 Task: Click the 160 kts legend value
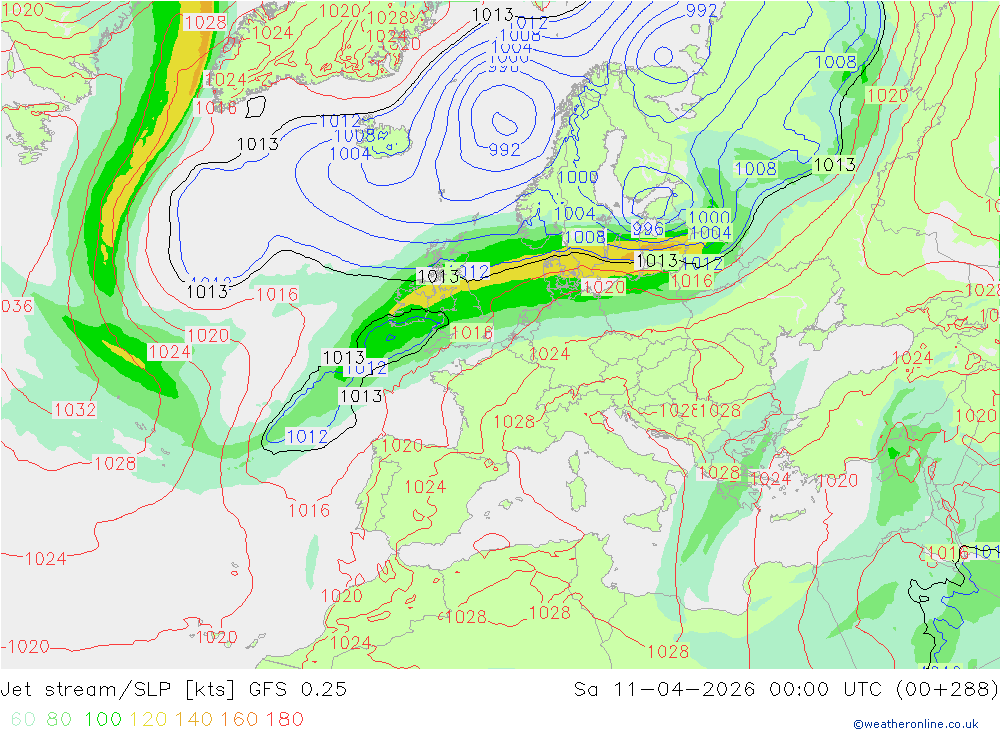(239, 720)
